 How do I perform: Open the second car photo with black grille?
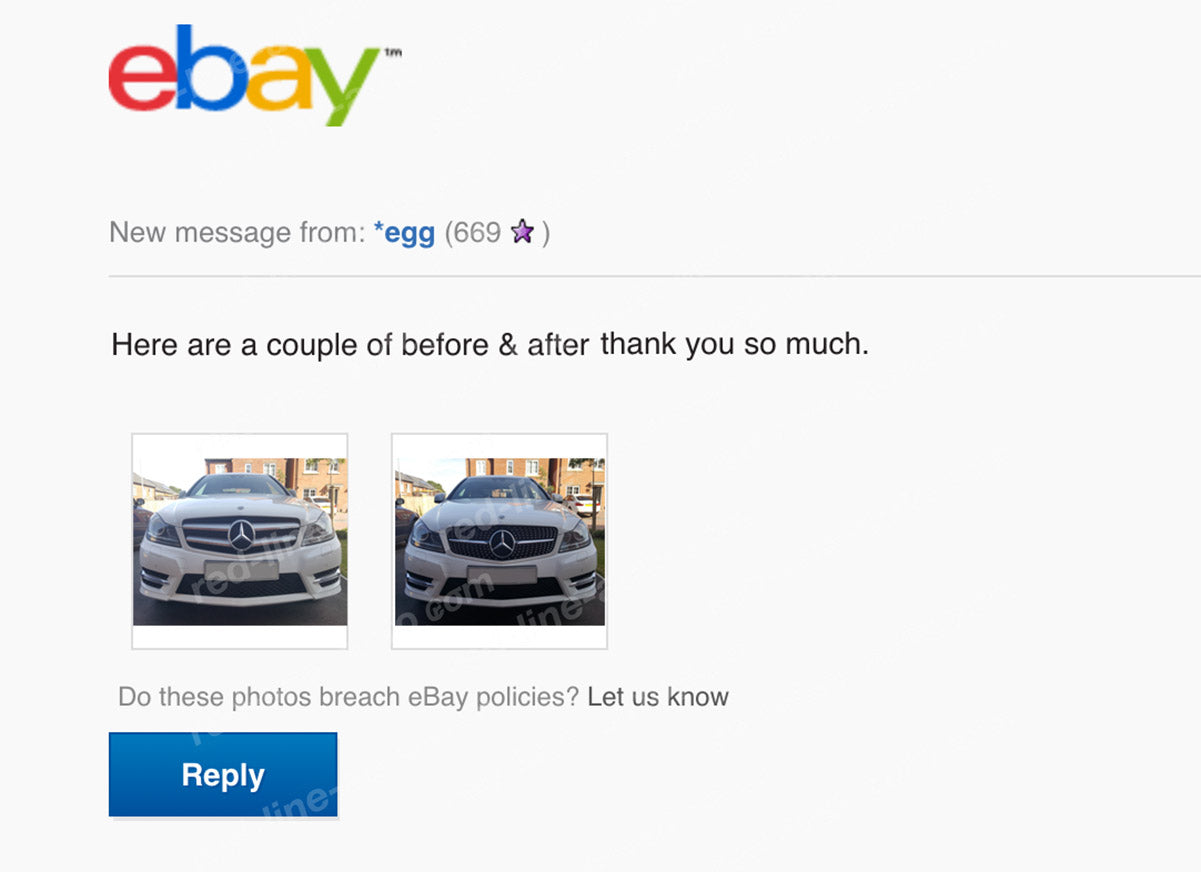point(499,541)
